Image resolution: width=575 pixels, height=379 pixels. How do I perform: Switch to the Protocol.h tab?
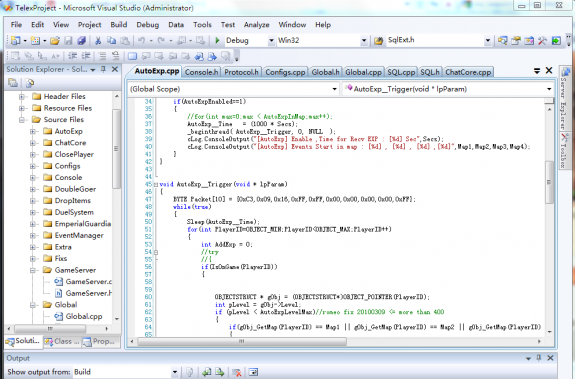pyautogui.click(x=241, y=72)
